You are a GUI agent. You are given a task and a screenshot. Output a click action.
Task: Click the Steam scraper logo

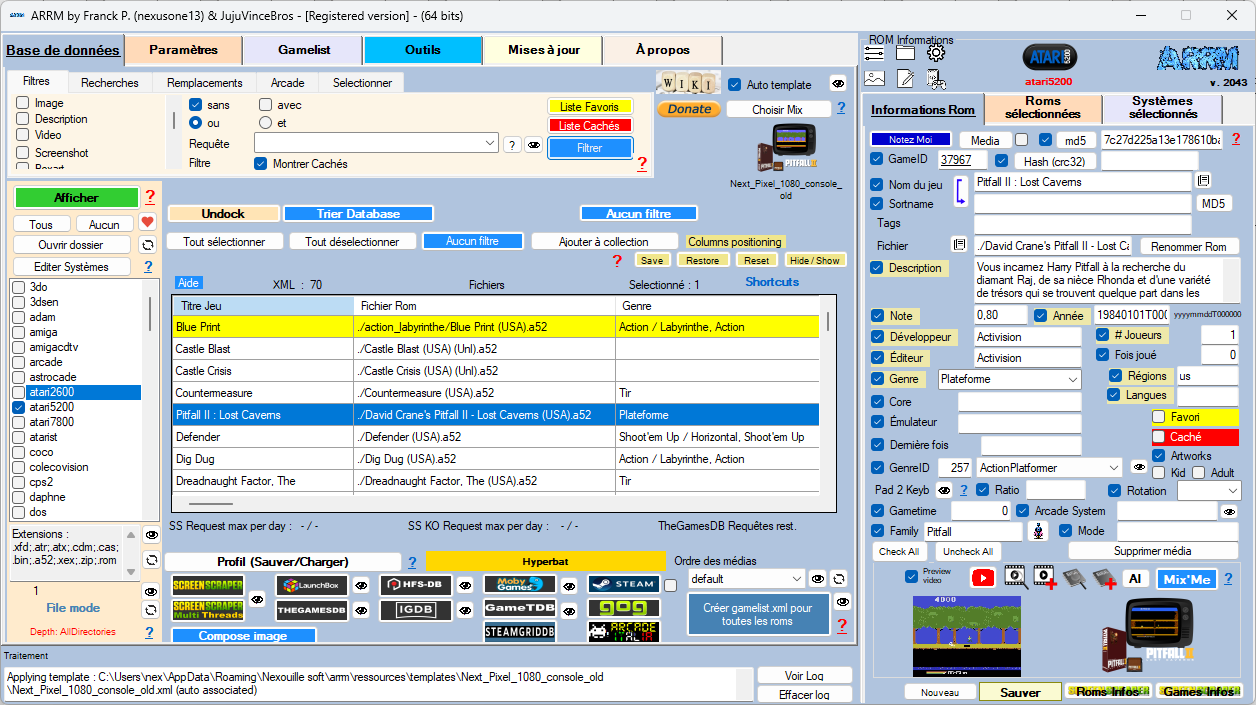coord(624,584)
